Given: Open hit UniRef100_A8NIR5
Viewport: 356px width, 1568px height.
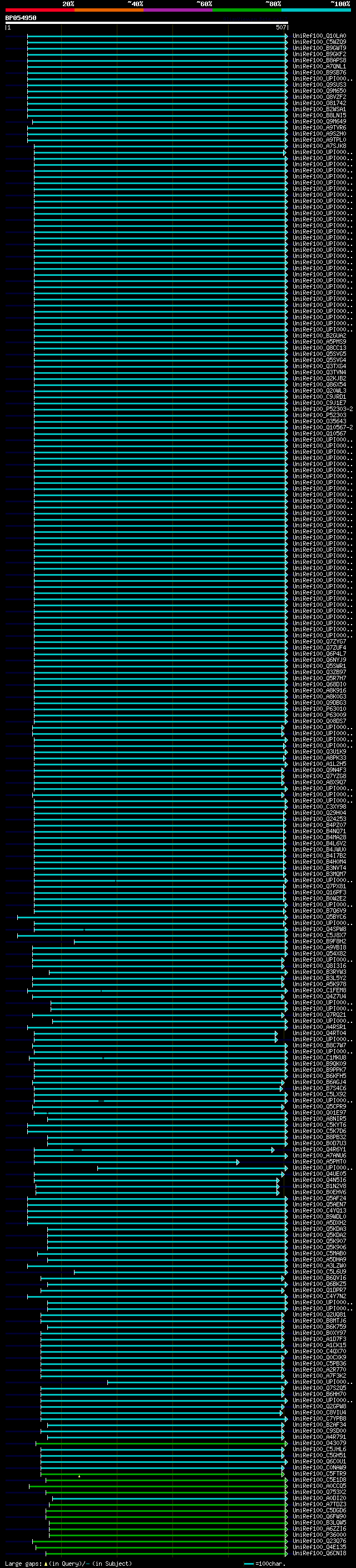Looking at the screenshot, I should [319, 1118].
